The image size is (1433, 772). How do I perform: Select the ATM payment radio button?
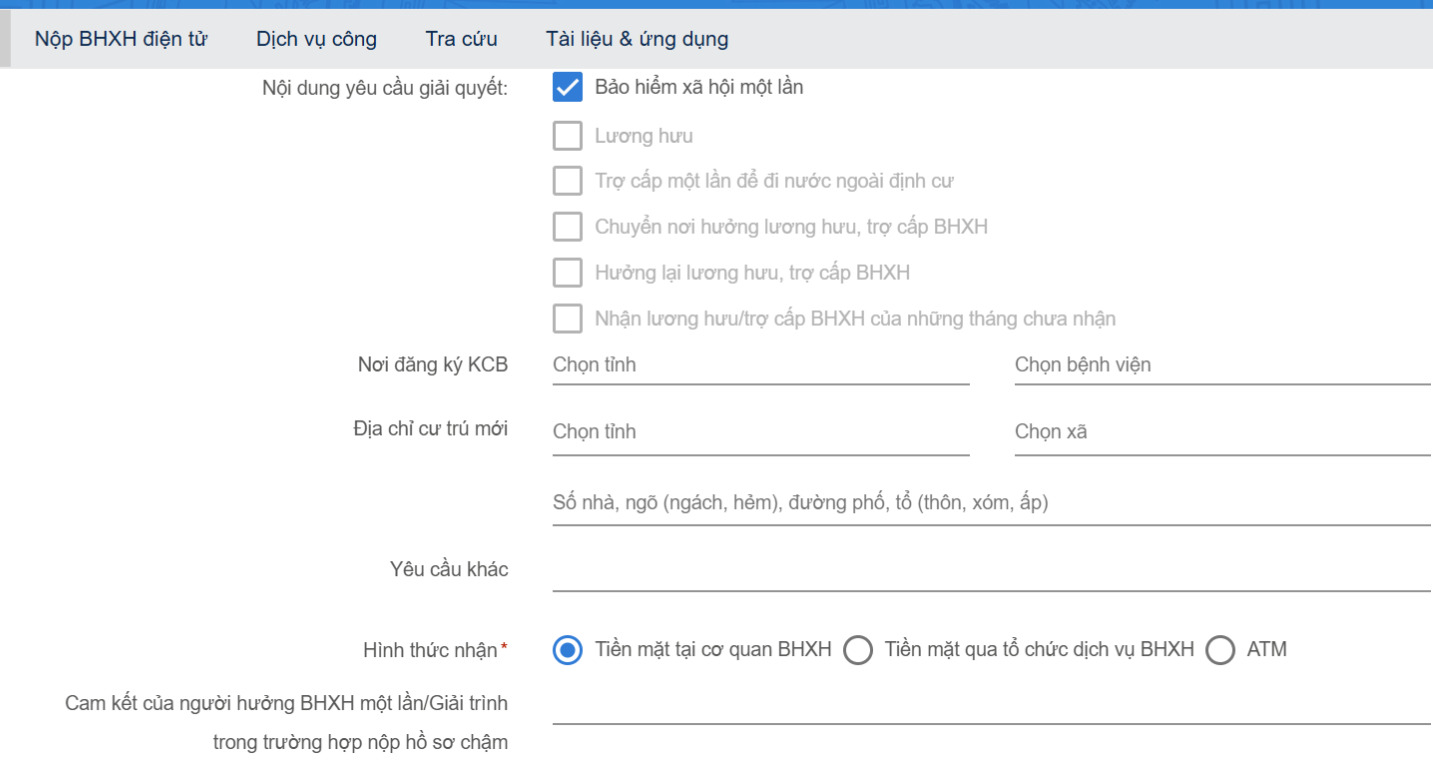[x=1220, y=651]
